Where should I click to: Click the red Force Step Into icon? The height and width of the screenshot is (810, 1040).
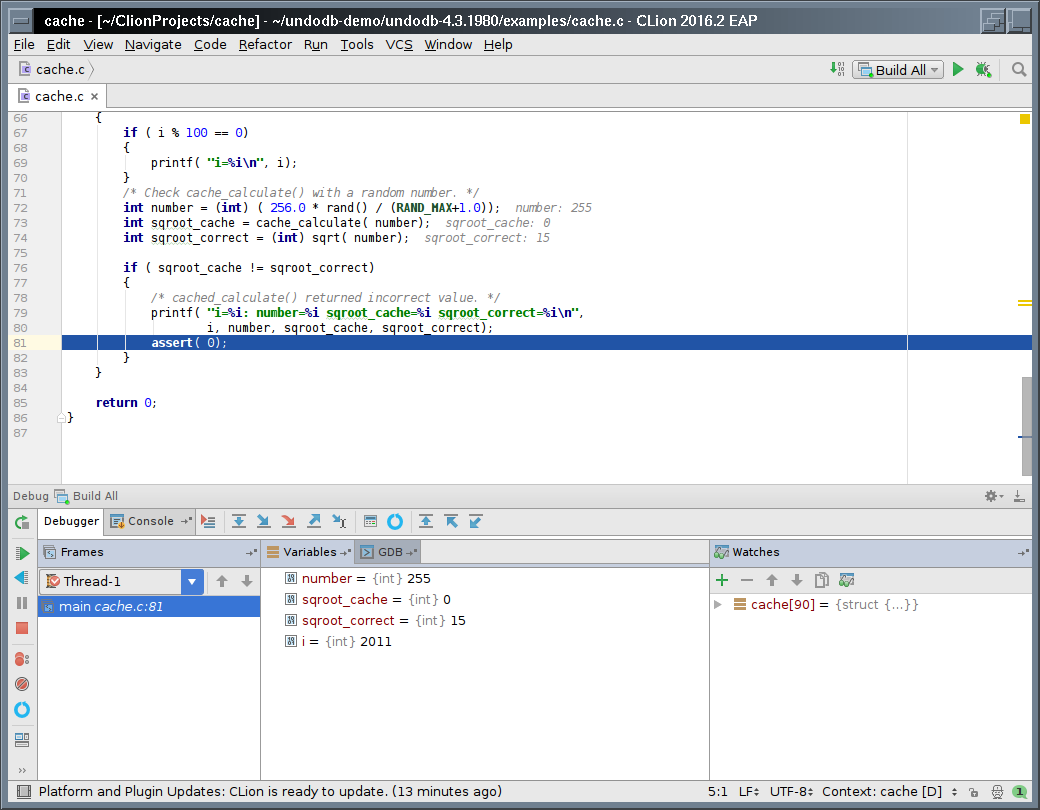click(289, 522)
